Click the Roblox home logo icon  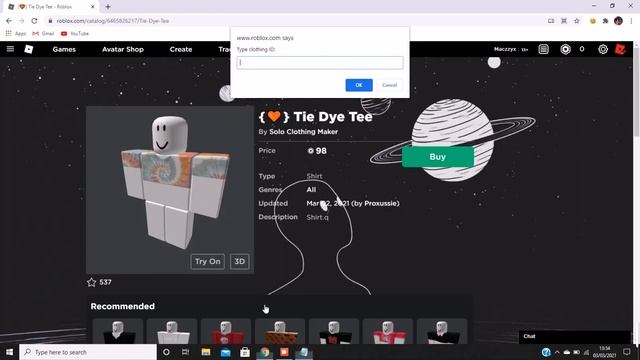tap(29, 49)
